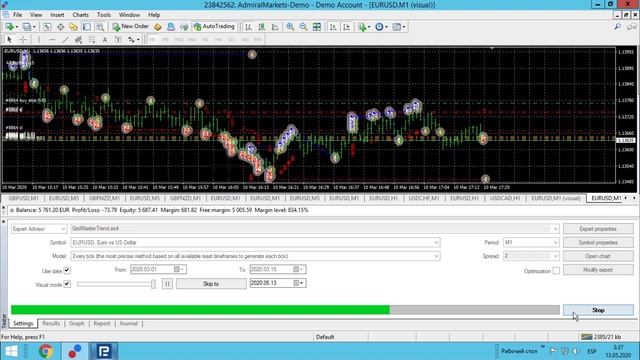Viewport: 640px width, 360px height.
Task: Toggle the Data Window icon
Action: (x=60, y=27)
